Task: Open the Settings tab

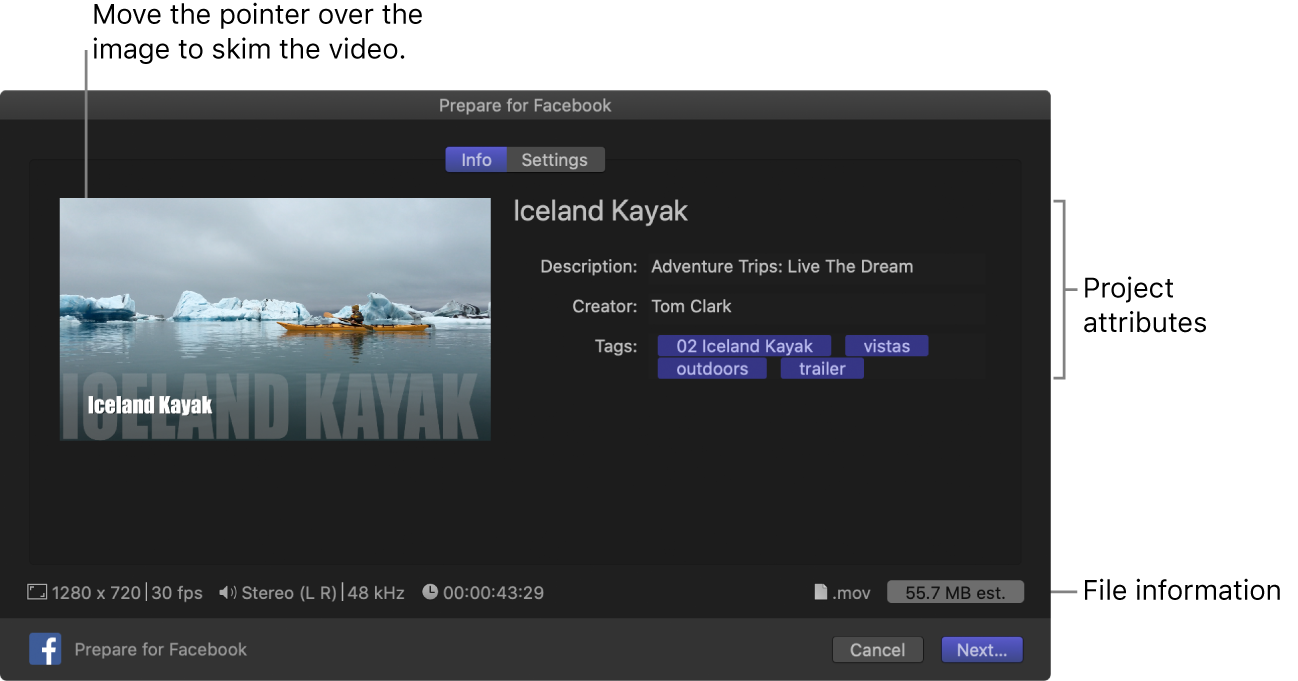Action: point(555,160)
